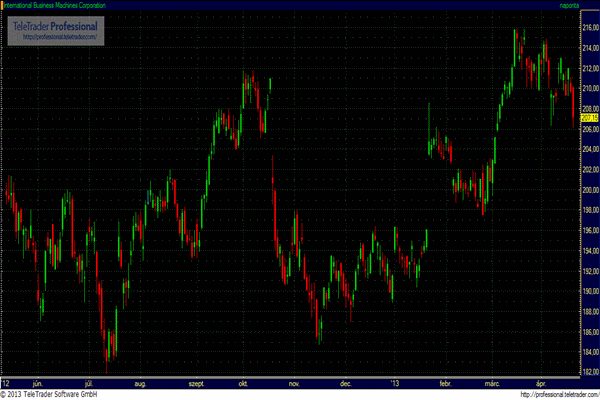Click the 'márc.' time axis label

[x=492, y=382]
